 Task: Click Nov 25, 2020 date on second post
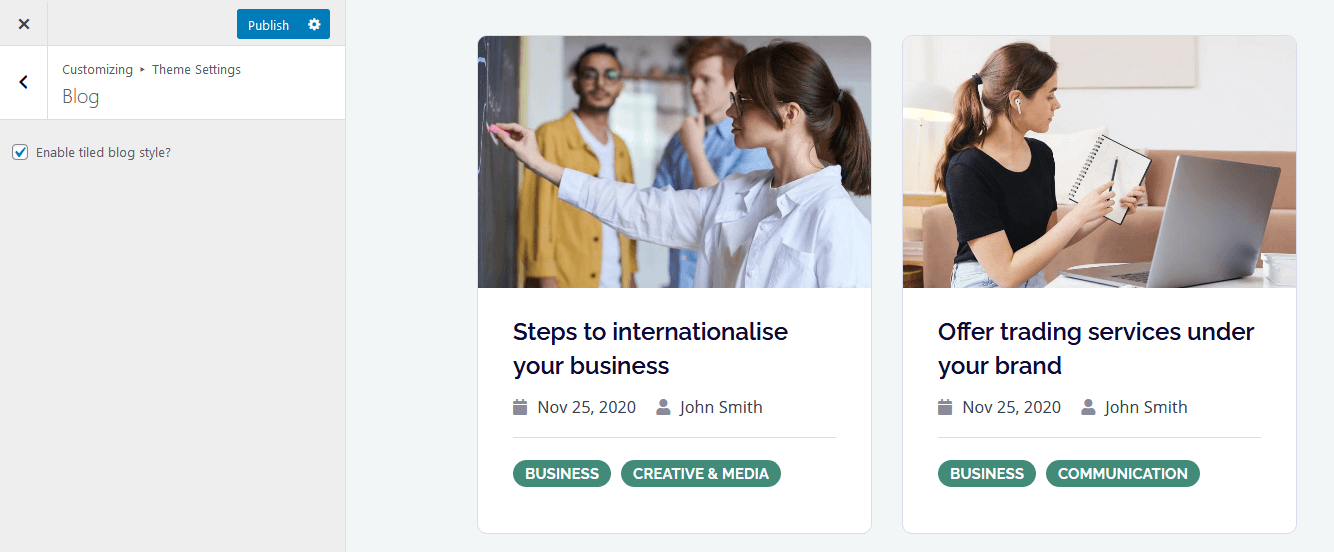coord(1011,407)
